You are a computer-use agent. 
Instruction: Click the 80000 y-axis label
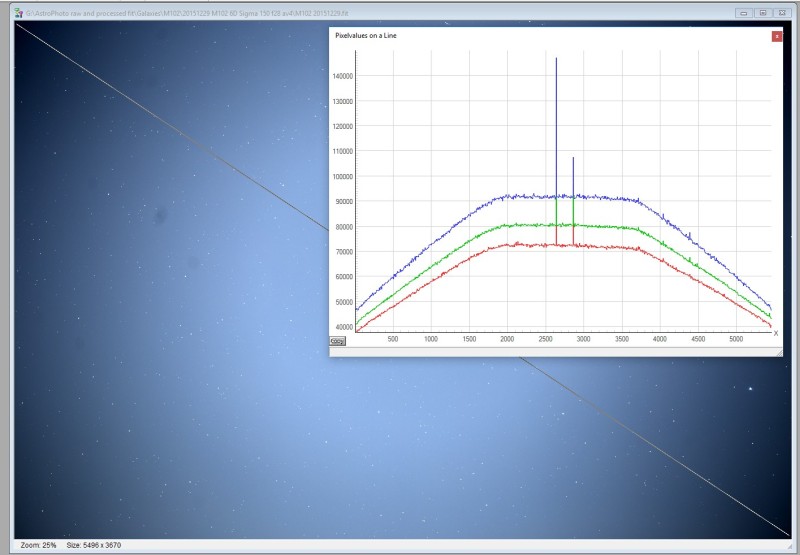(x=344, y=227)
